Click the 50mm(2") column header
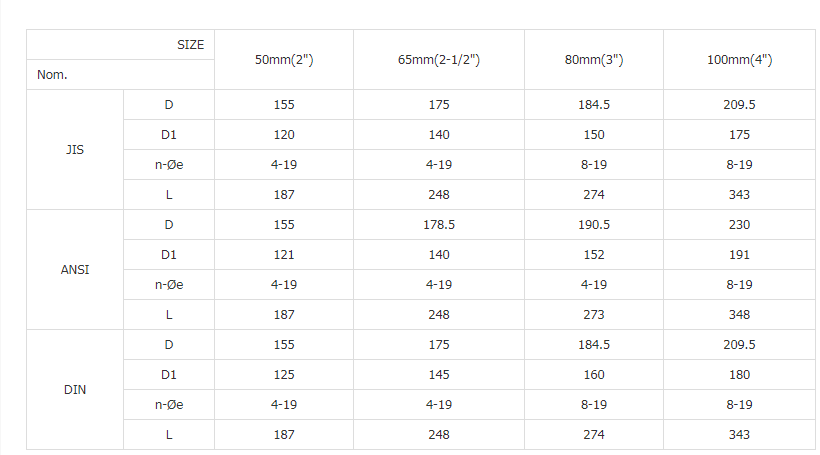The height and width of the screenshot is (455, 820). [284, 60]
